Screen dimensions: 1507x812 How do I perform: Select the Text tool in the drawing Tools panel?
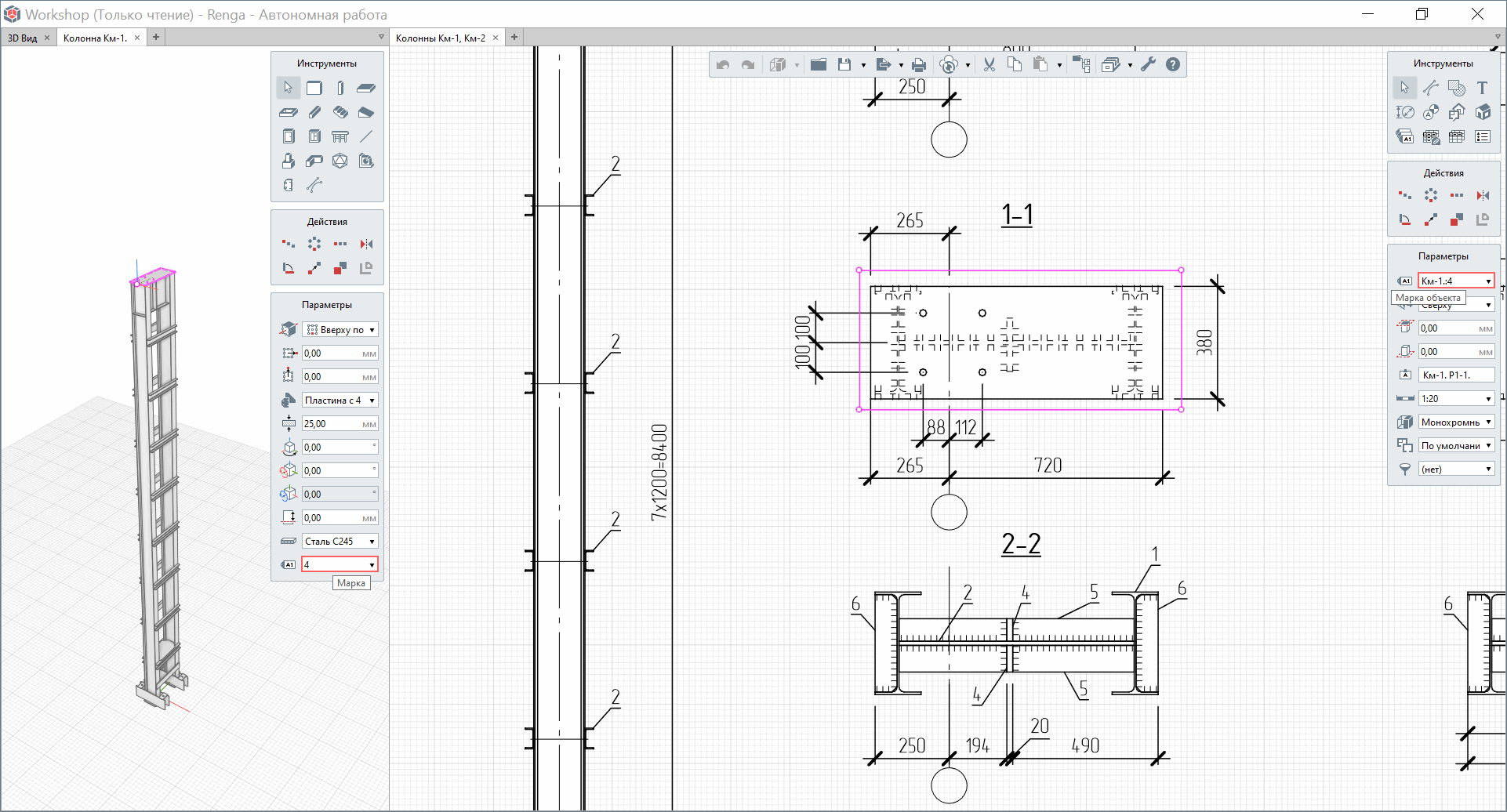click(1482, 88)
